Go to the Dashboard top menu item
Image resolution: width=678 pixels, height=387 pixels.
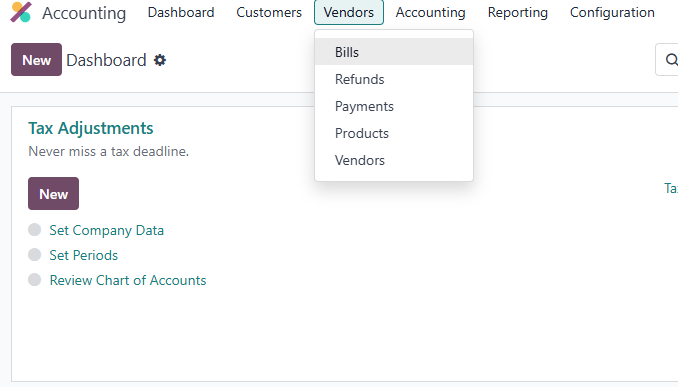pos(181,13)
